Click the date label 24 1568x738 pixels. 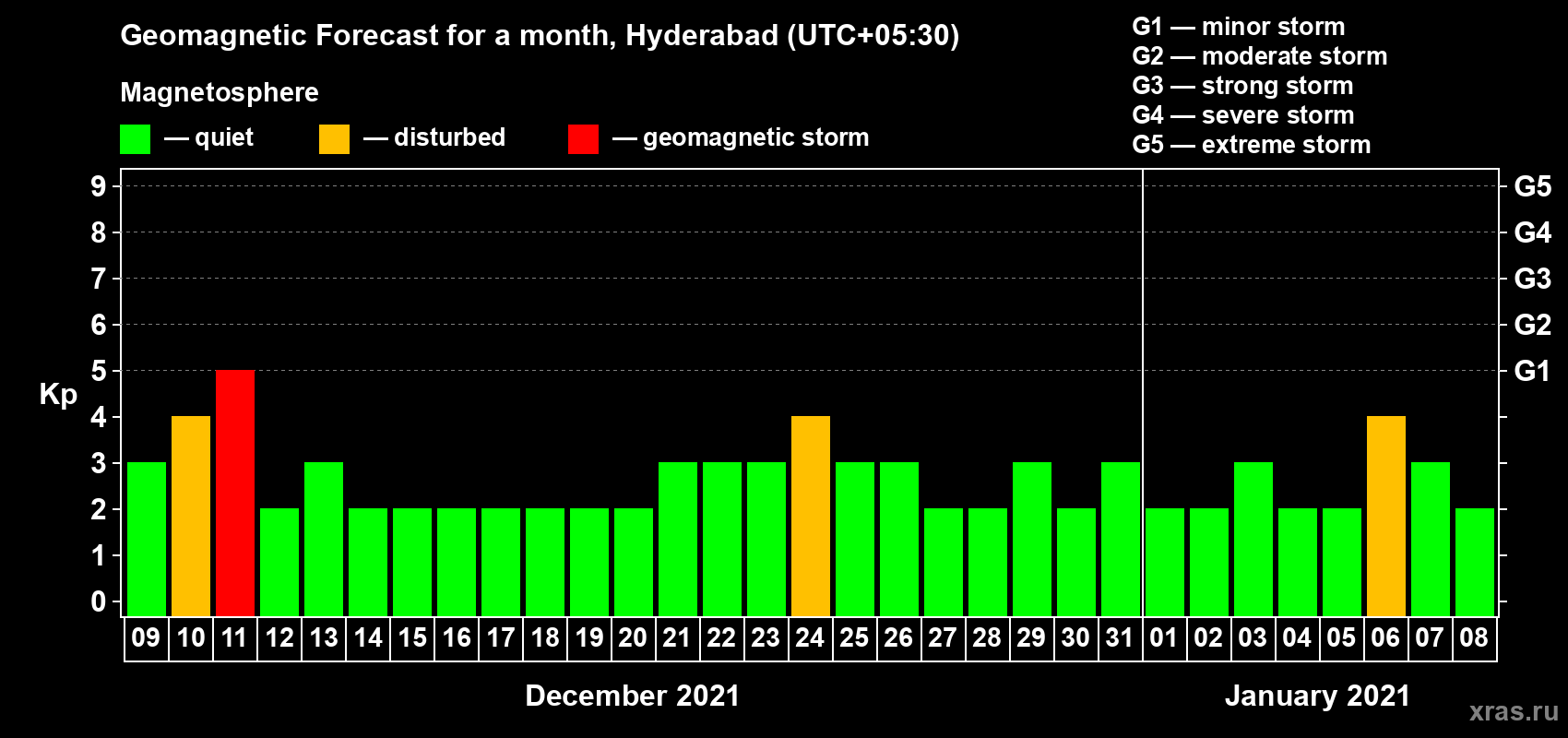coord(810,637)
